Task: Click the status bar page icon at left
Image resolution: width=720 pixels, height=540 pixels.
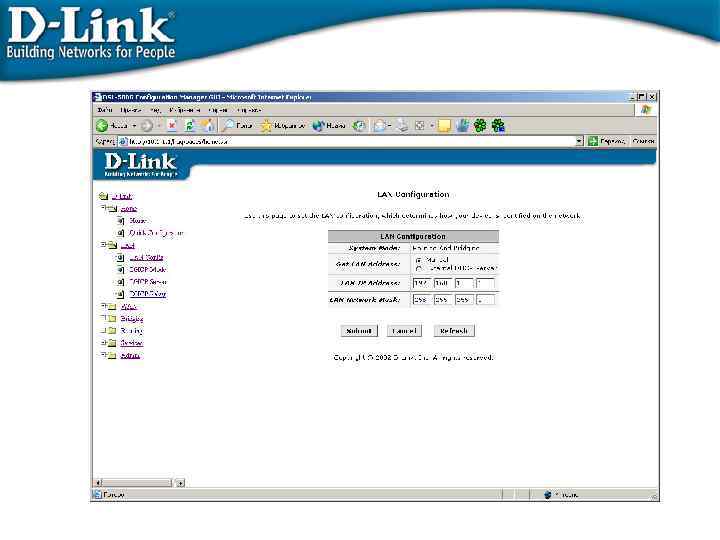Action: point(97,495)
